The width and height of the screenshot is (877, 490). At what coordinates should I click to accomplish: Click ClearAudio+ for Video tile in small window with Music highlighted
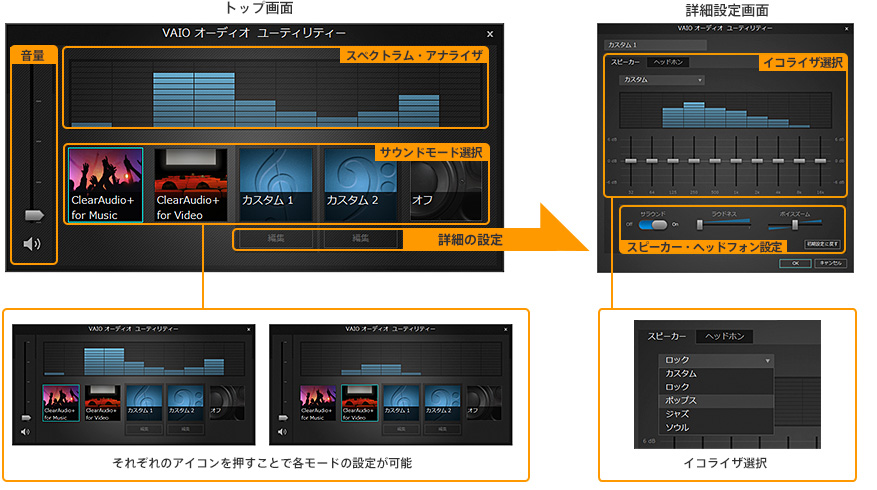coord(102,403)
